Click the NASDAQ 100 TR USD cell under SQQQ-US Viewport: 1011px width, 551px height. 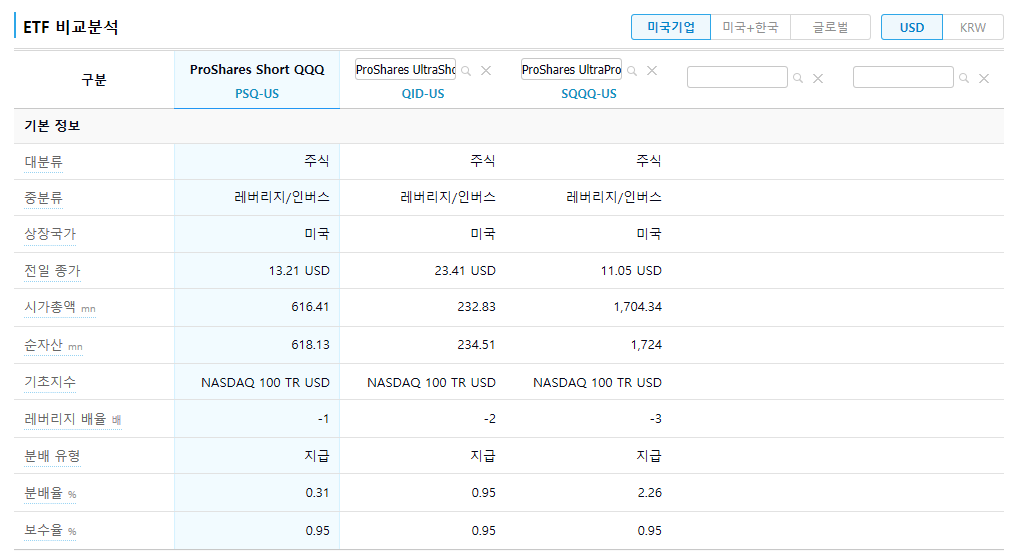(x=598, y=383)
